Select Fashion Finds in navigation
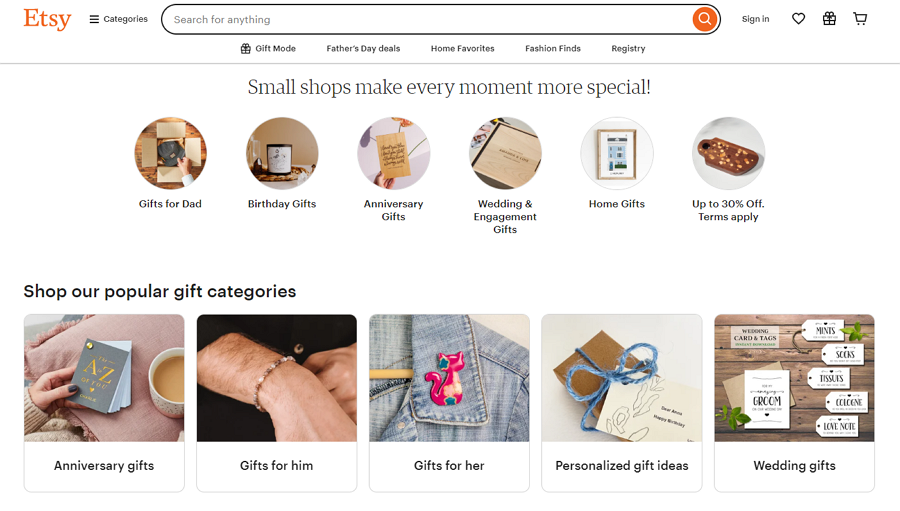Screen dimensions: 900x511 (553, 48)
